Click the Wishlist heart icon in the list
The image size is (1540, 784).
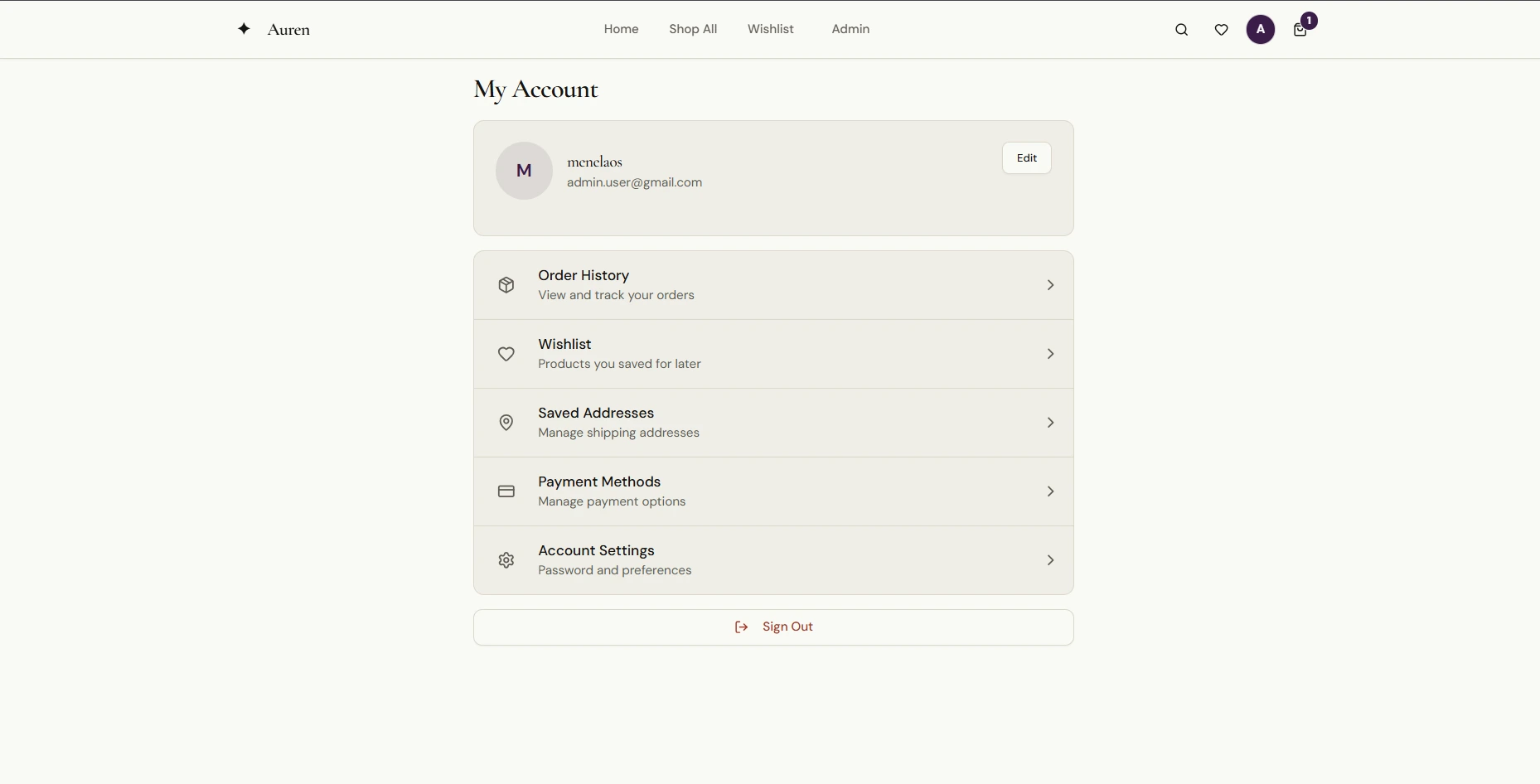tap(506, 354)
